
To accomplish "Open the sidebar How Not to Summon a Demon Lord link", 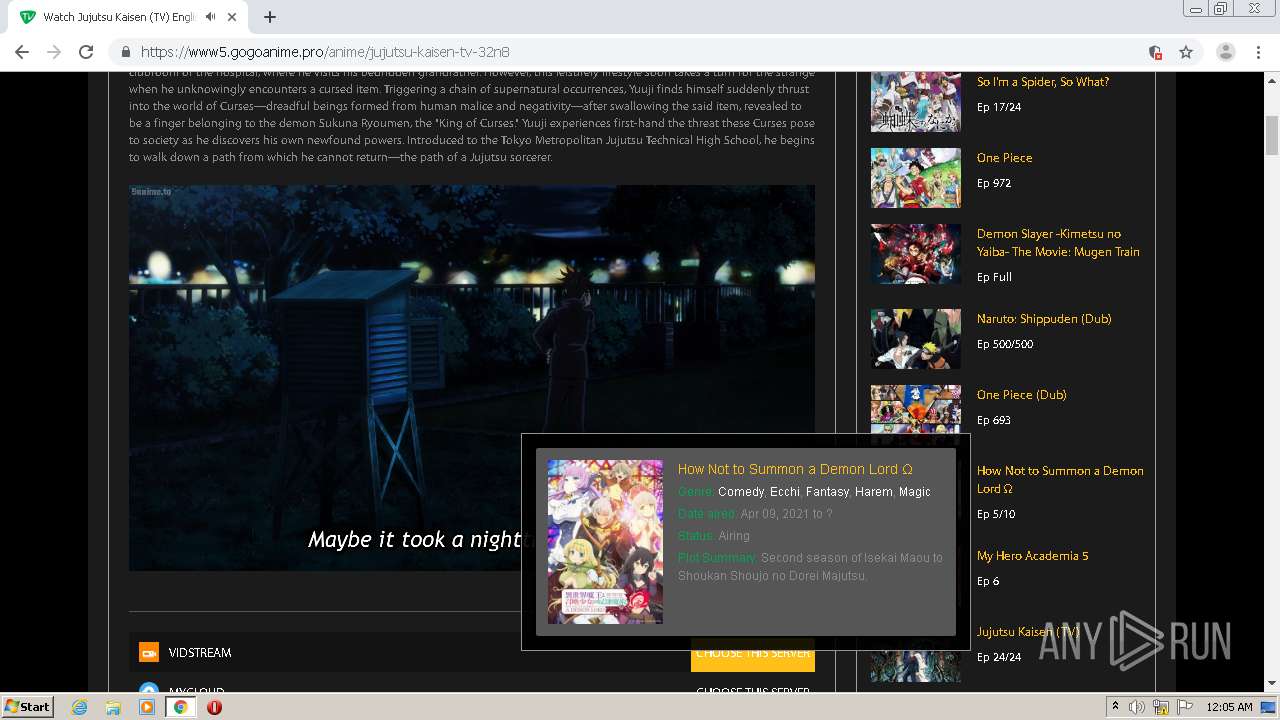I will point(1060,480).
